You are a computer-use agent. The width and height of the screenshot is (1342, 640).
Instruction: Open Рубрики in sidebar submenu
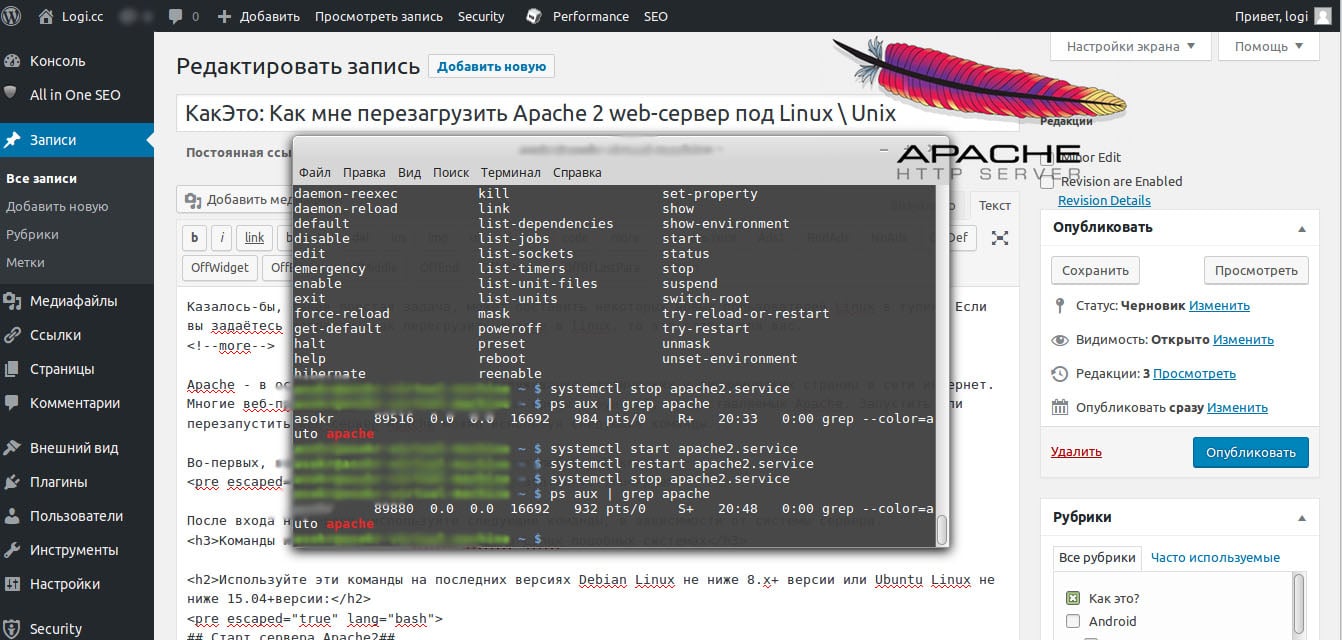point(32,234)
